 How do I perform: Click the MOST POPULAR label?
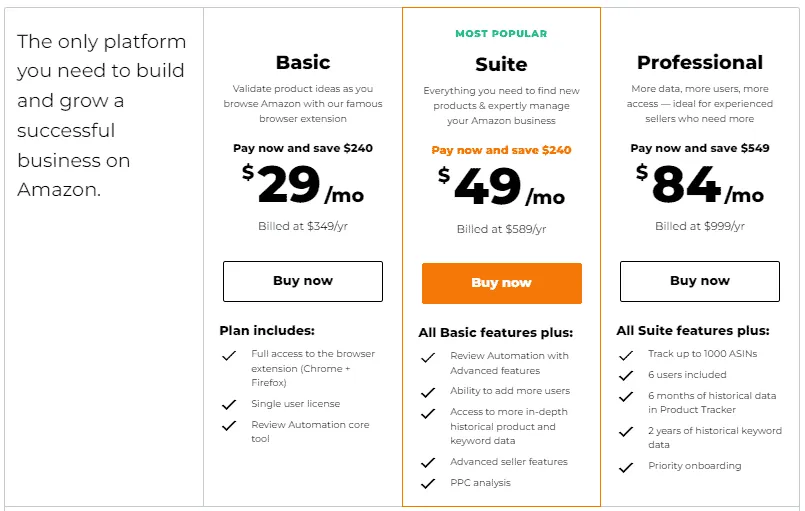(x=501, y=33)
